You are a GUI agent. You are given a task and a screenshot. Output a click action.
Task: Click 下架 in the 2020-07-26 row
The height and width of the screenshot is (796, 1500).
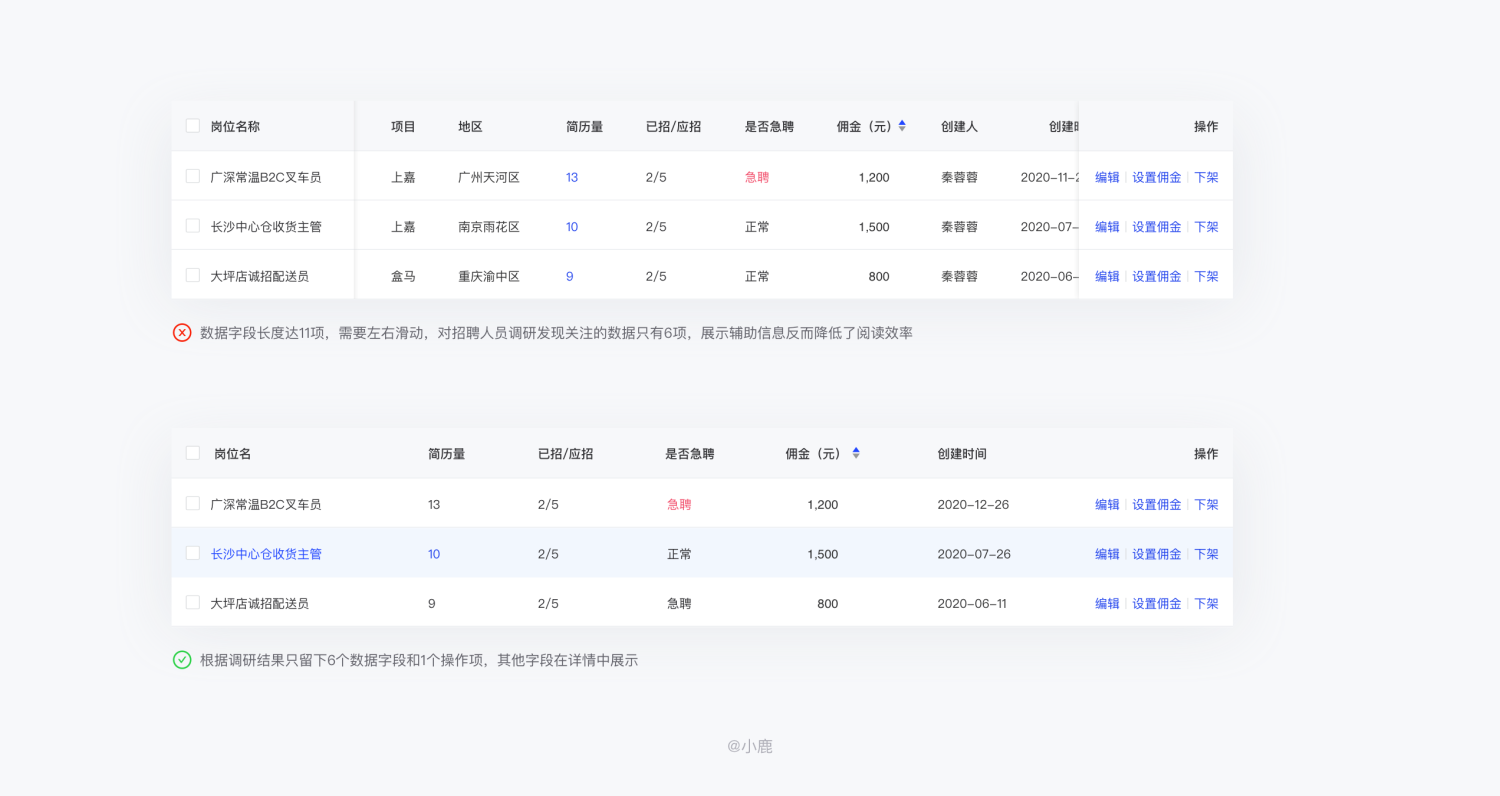[x=1206, y=554]
